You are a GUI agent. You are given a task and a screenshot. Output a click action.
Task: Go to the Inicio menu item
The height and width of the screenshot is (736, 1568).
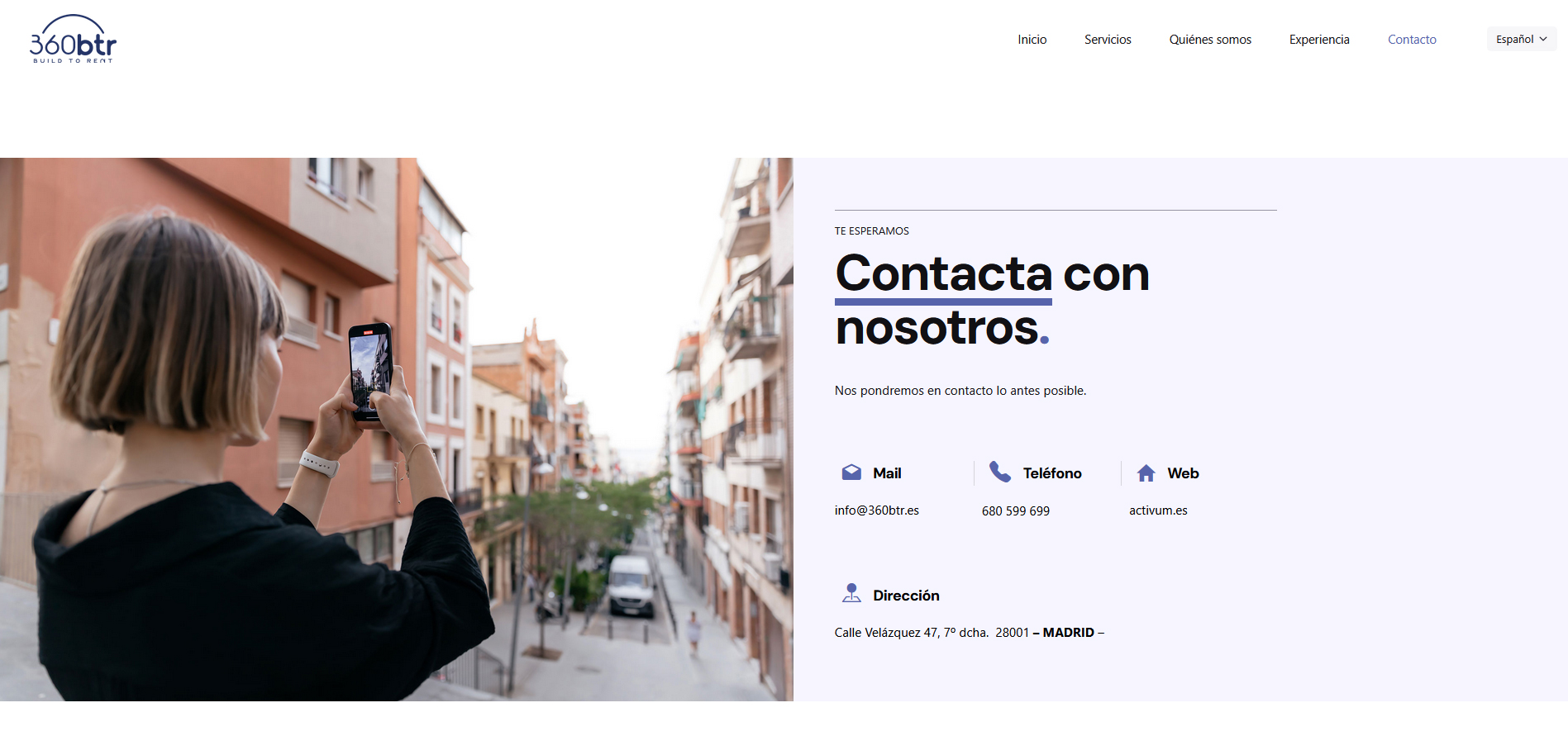pos(1032,40)
